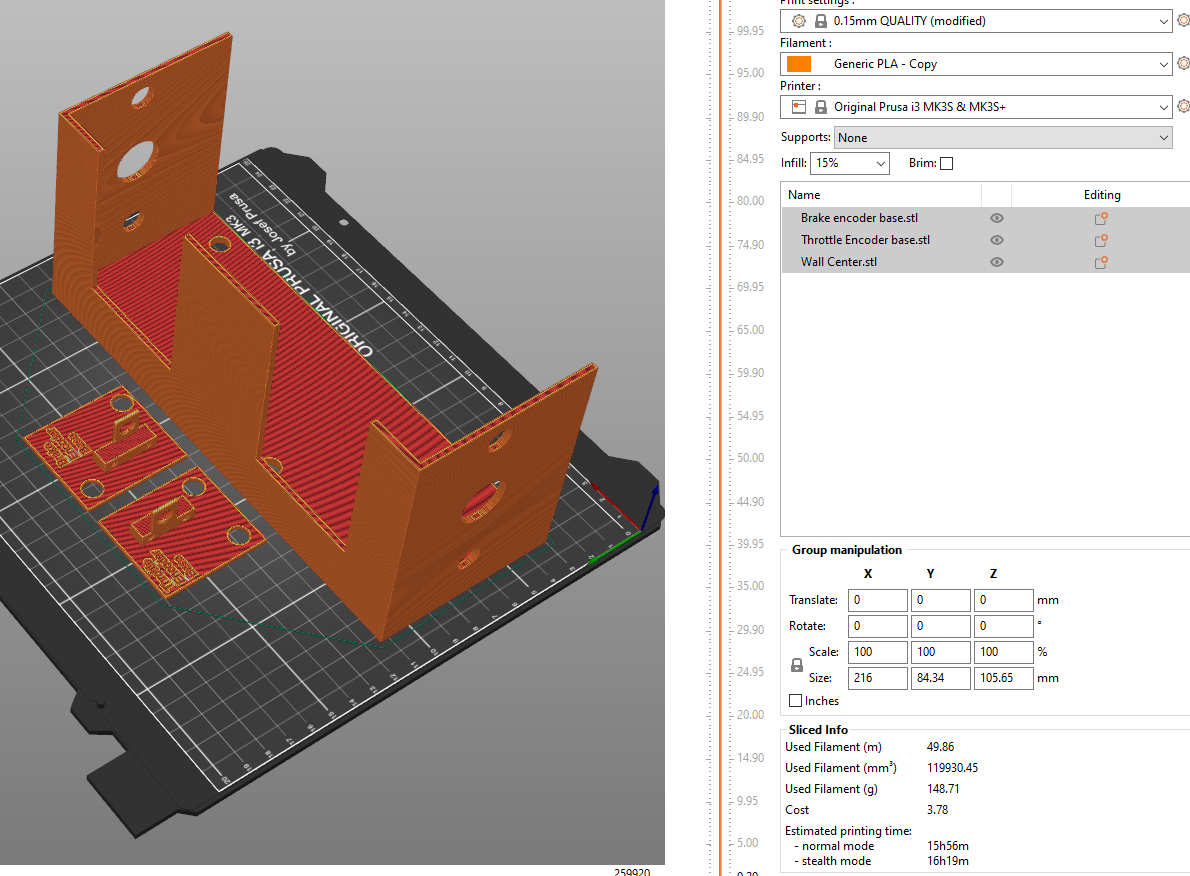Edit Wall Center.stl object settings icon
1190x876 pixels.
coord(1100,263)
